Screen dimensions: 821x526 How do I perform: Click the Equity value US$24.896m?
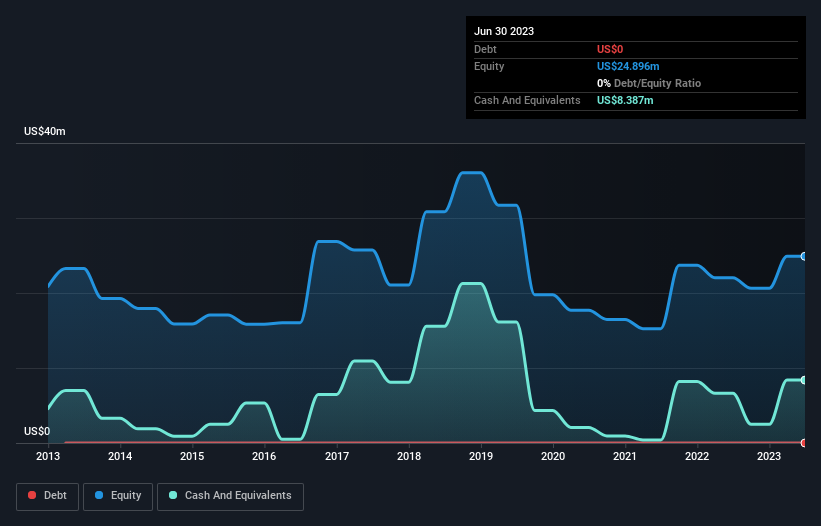tap(628, 66)
